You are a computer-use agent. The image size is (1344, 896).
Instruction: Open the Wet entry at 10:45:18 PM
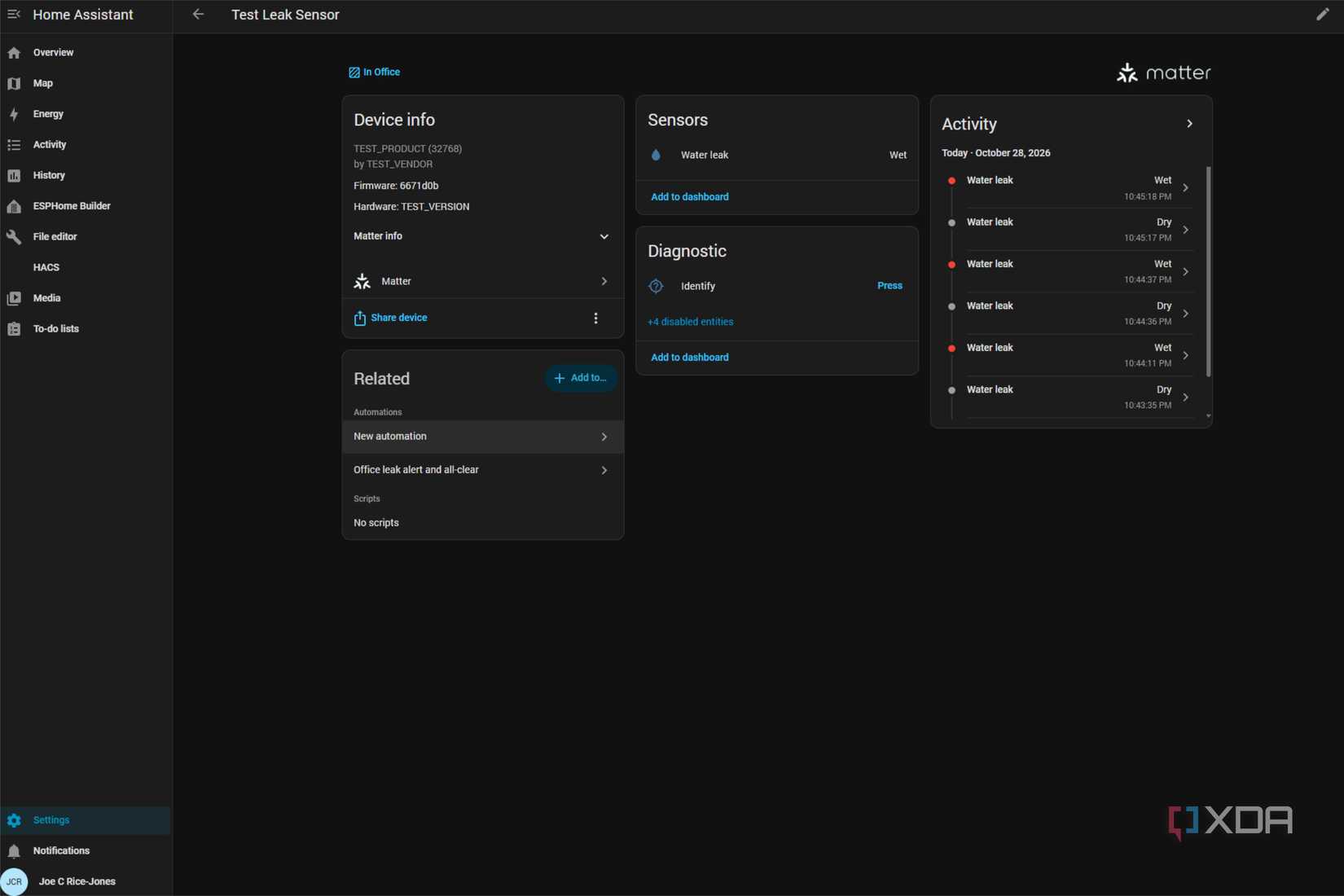point(1069,187)
